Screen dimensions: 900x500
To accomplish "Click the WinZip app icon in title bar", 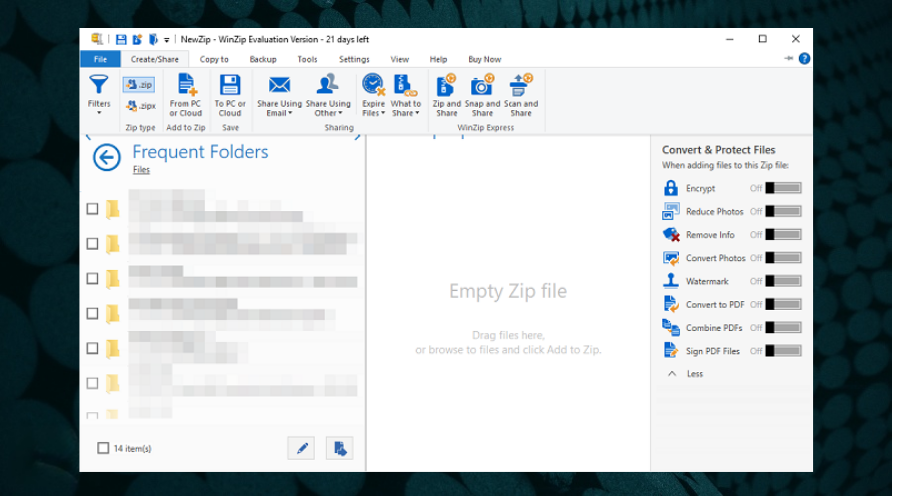I will click(96, 39).
